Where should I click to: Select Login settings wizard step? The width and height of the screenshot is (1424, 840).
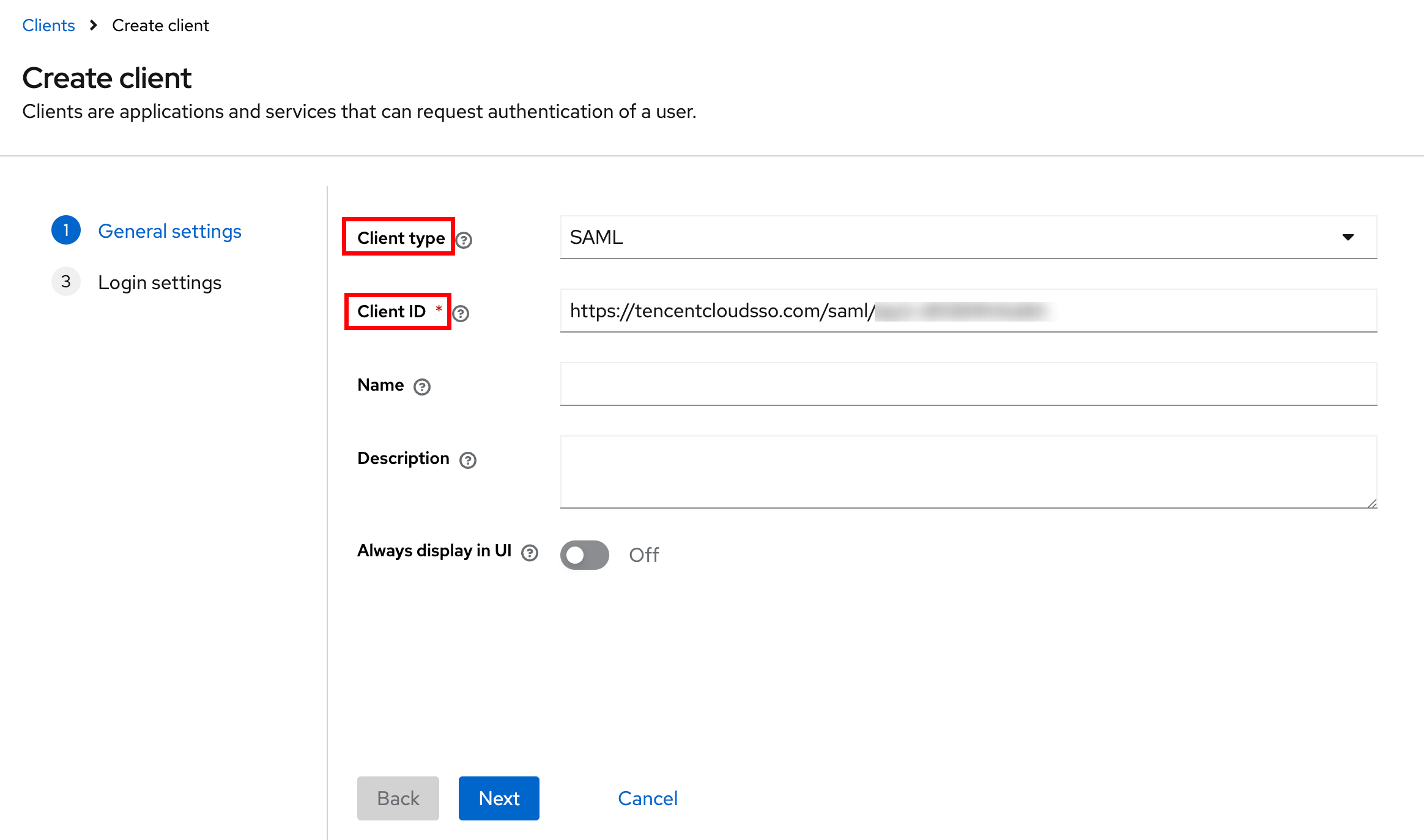pyautogui.click(x=159, y=282)
